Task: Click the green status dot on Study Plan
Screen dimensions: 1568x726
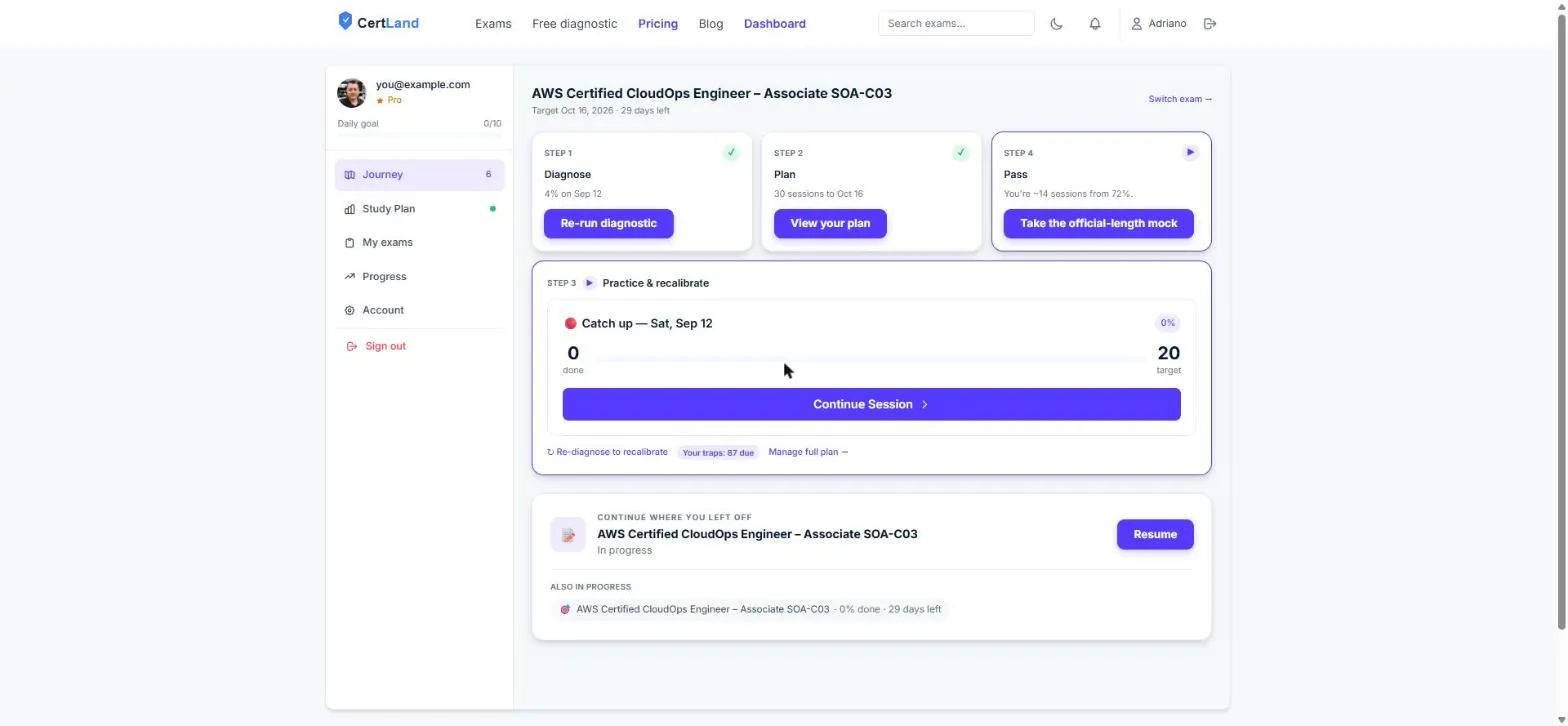Action: (x=492, y=209)
